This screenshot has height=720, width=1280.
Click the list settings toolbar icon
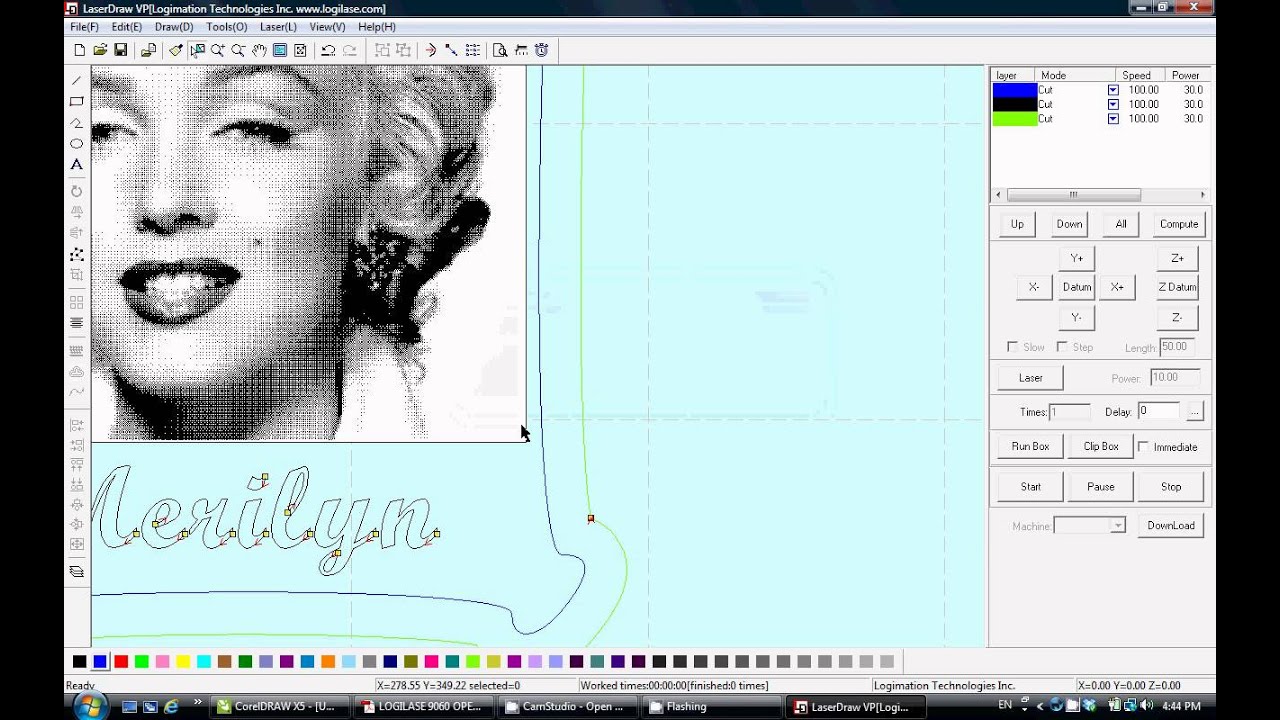pos(472,50)
